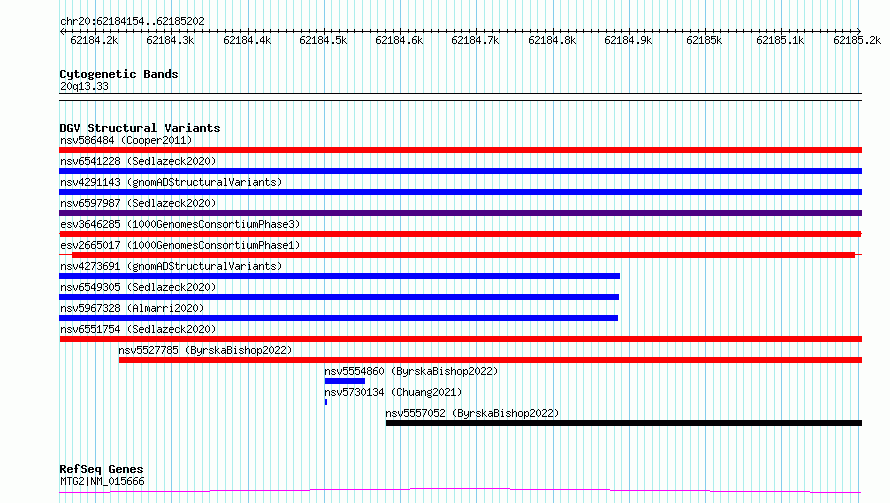Click the red bar under esv2665017
The image size is (890, 503).
[463, 255]
